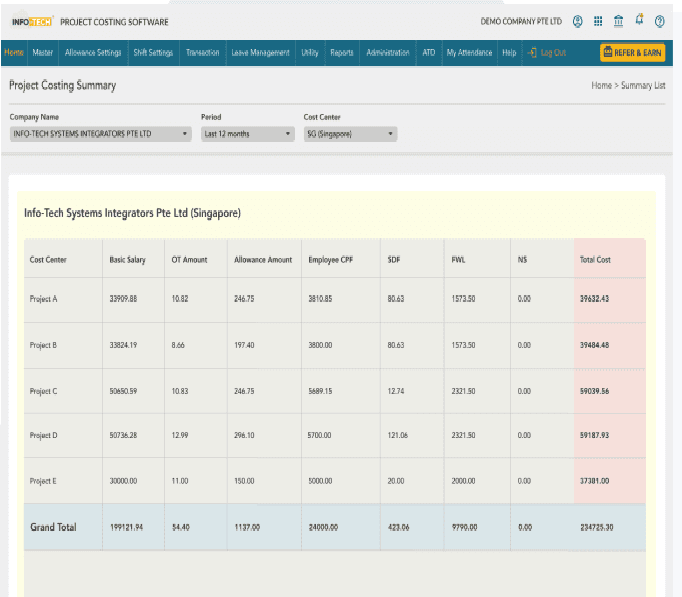The width and height of the screenshot is (682, 597).
Task: Open the Cost Center dropdown showing SG (Singapore)
Action: click(350, 134)
